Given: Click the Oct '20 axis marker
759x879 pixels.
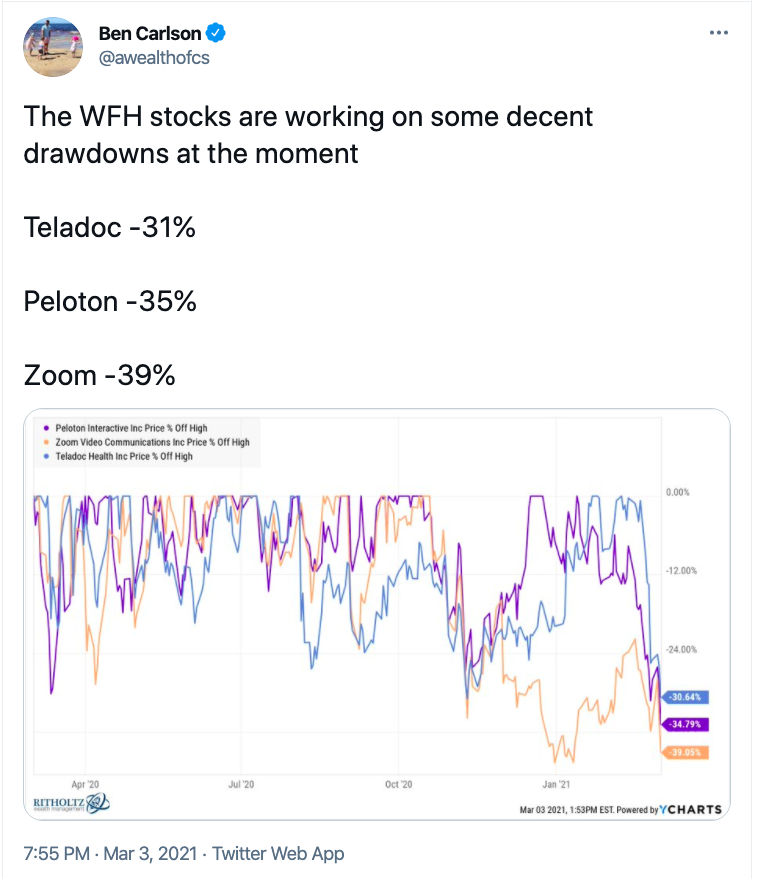Looking at the screenshot, I should [399, 784].
